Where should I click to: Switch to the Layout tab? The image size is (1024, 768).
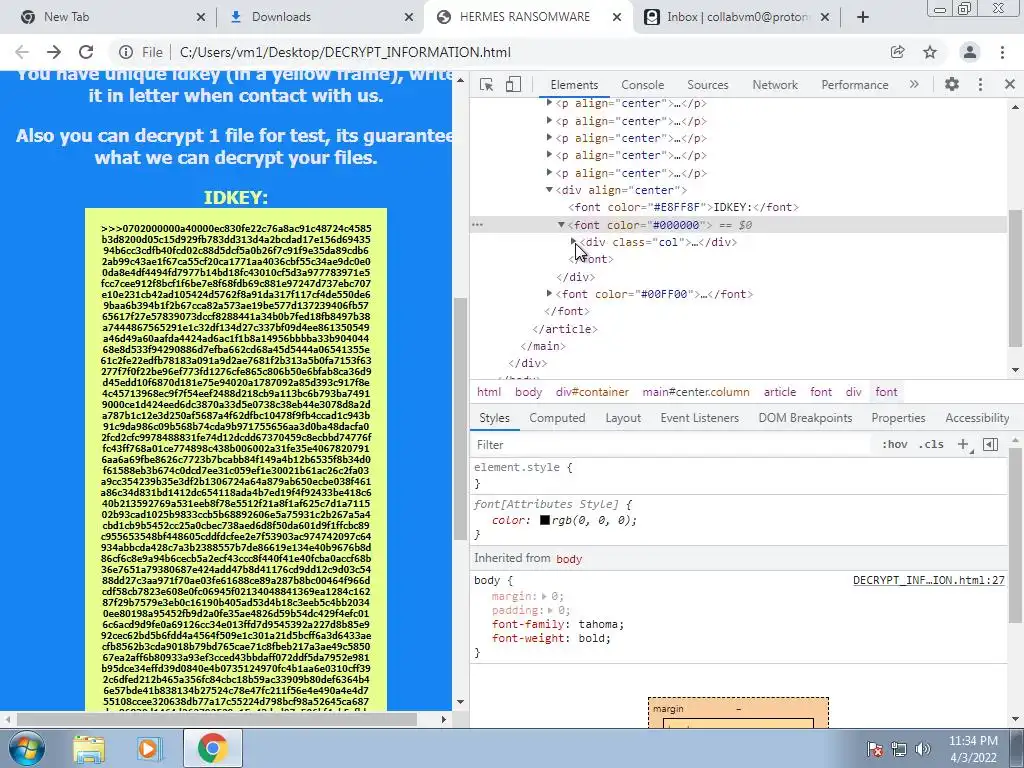tap(623, 418)
